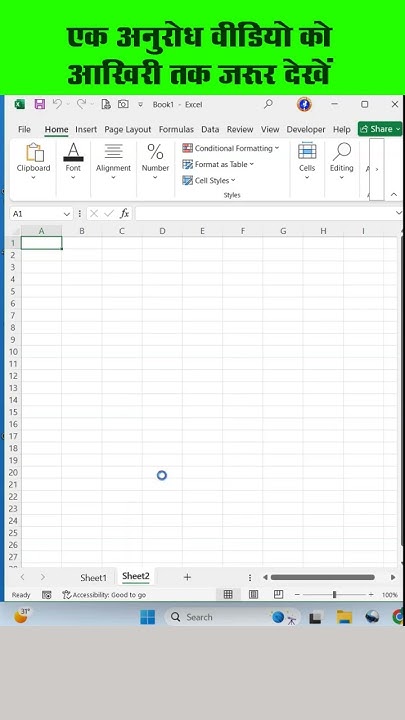Open the Data tab
The width and height of the screenshot is (405, 720).
210,129
